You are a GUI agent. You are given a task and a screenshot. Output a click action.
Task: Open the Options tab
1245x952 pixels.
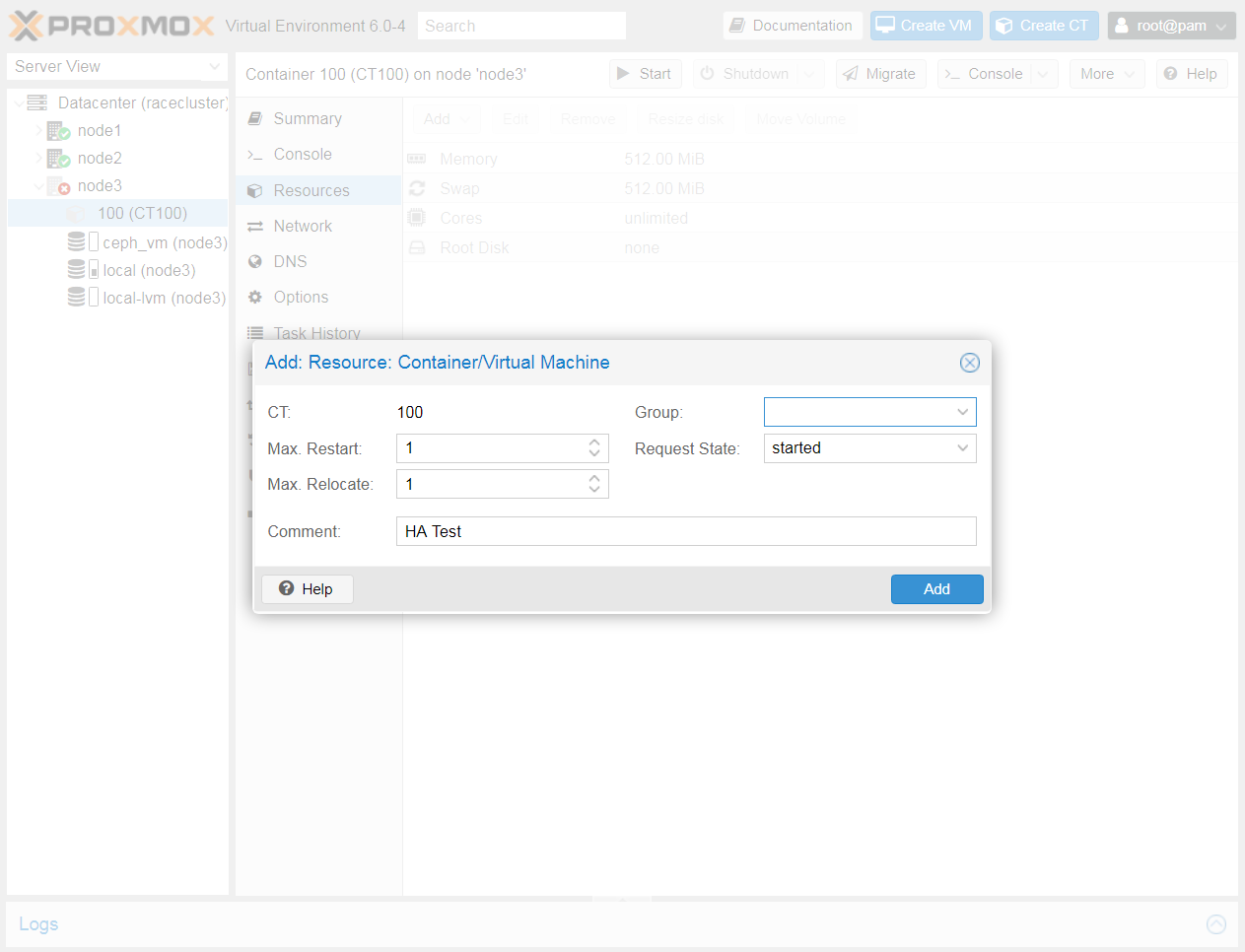coord(318,297)
